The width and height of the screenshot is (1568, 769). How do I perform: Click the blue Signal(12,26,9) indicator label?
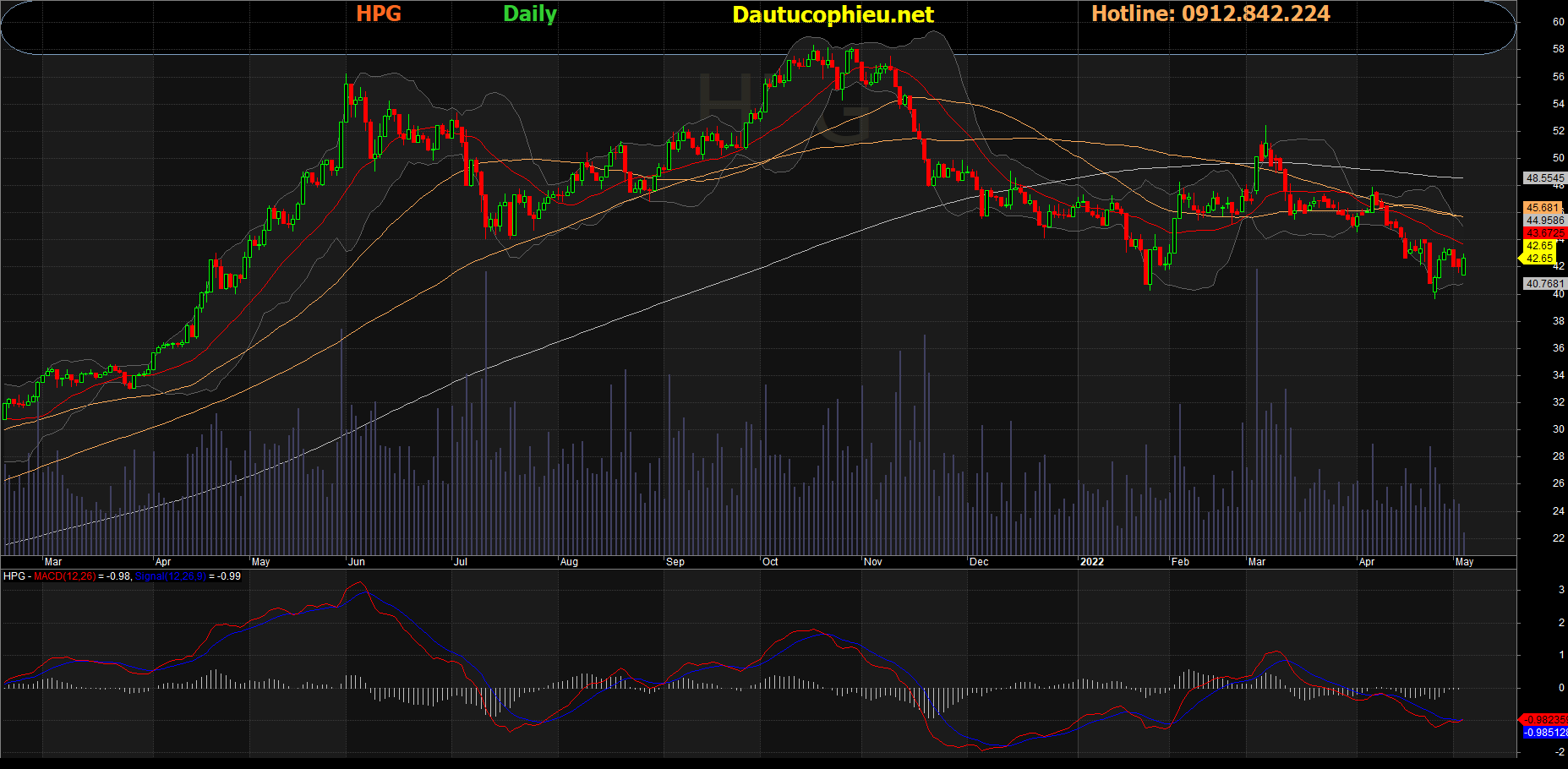click(x=170, y=576)
